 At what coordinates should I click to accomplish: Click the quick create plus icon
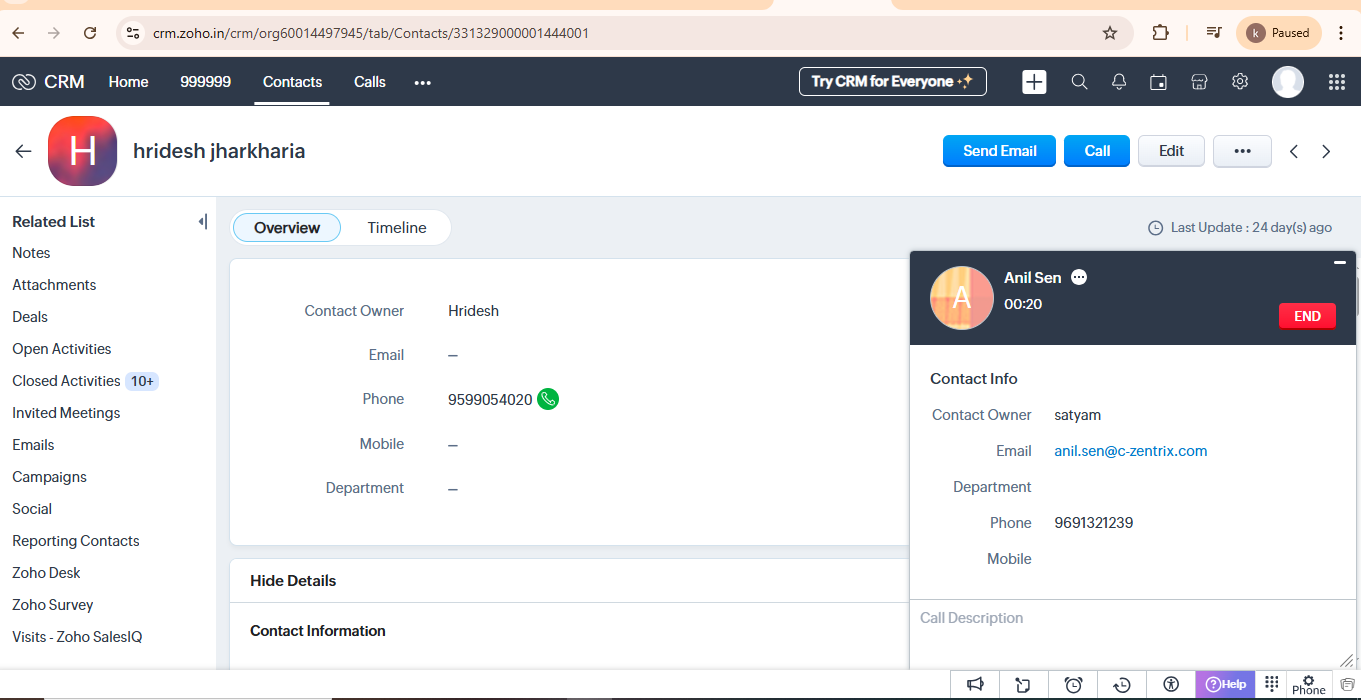[x=1034, y=82]
